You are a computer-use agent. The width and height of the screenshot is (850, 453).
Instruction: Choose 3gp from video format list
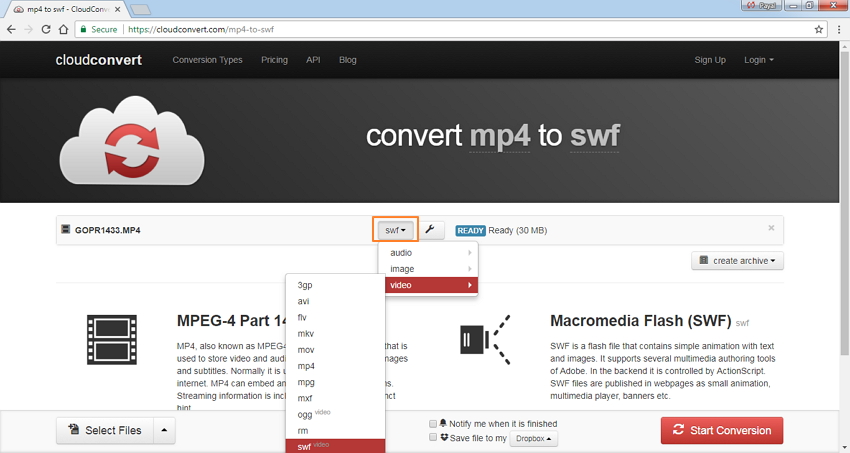coord(335,285)
